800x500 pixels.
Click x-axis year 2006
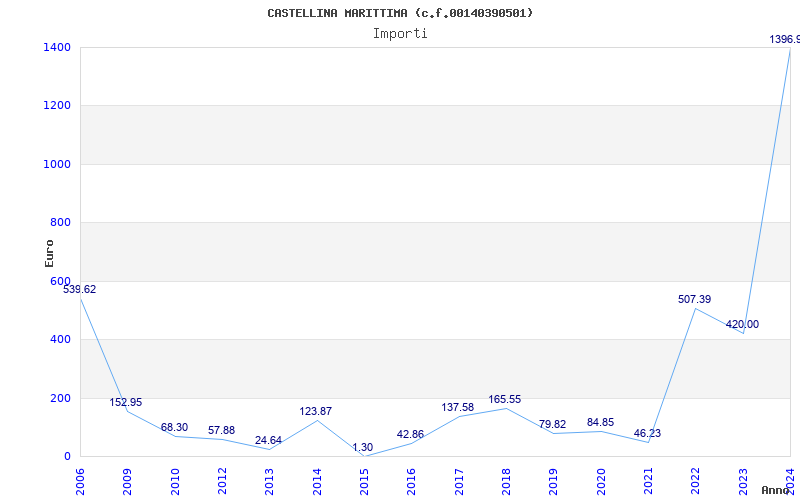(x=80, y=482)
